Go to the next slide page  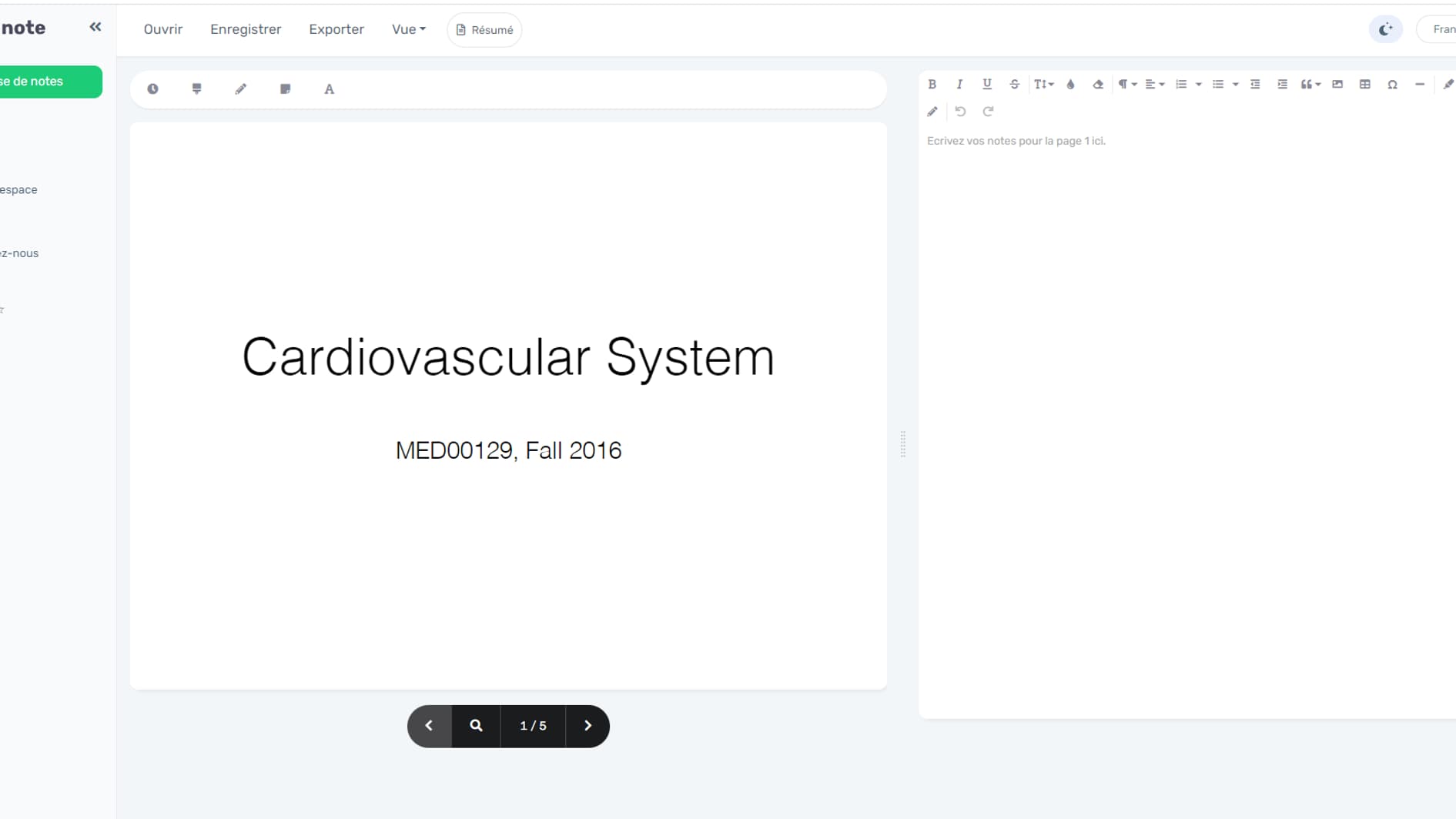point(587,726)
